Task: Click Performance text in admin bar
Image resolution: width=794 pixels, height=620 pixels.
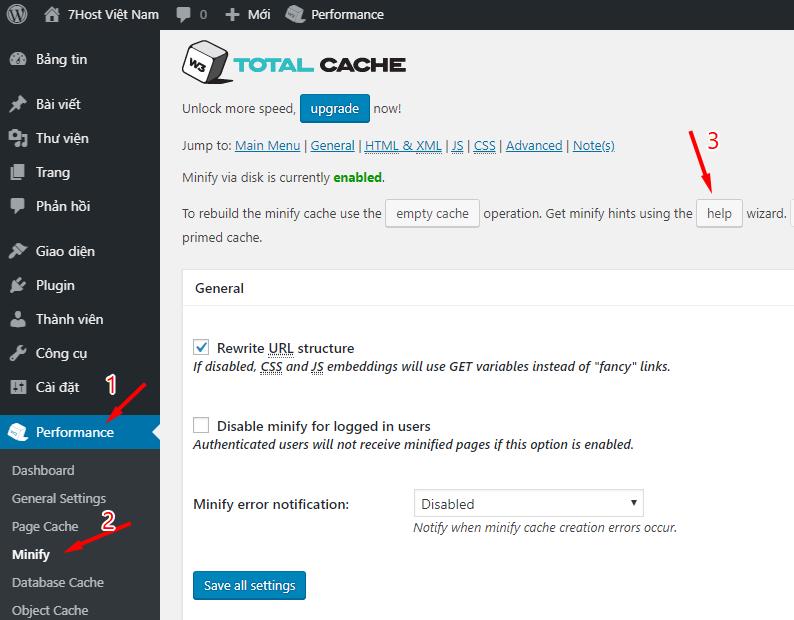Action: click(347, 15)
